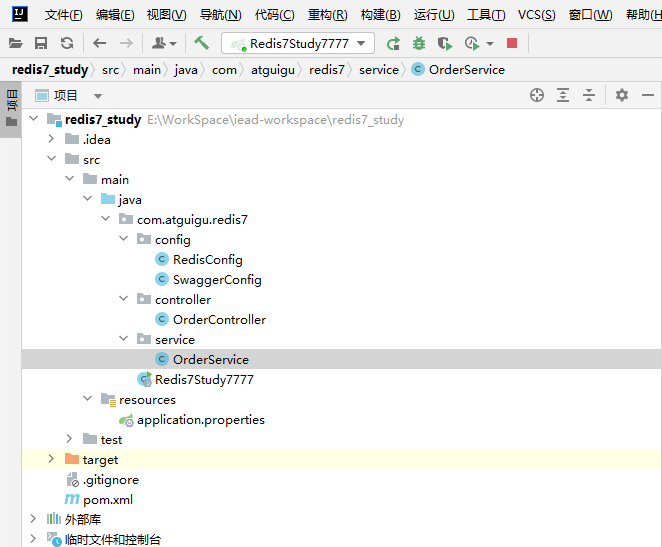Stop the running app with red square
The height and width of the screenshot is (547, 662).
(x=512, y=43)
